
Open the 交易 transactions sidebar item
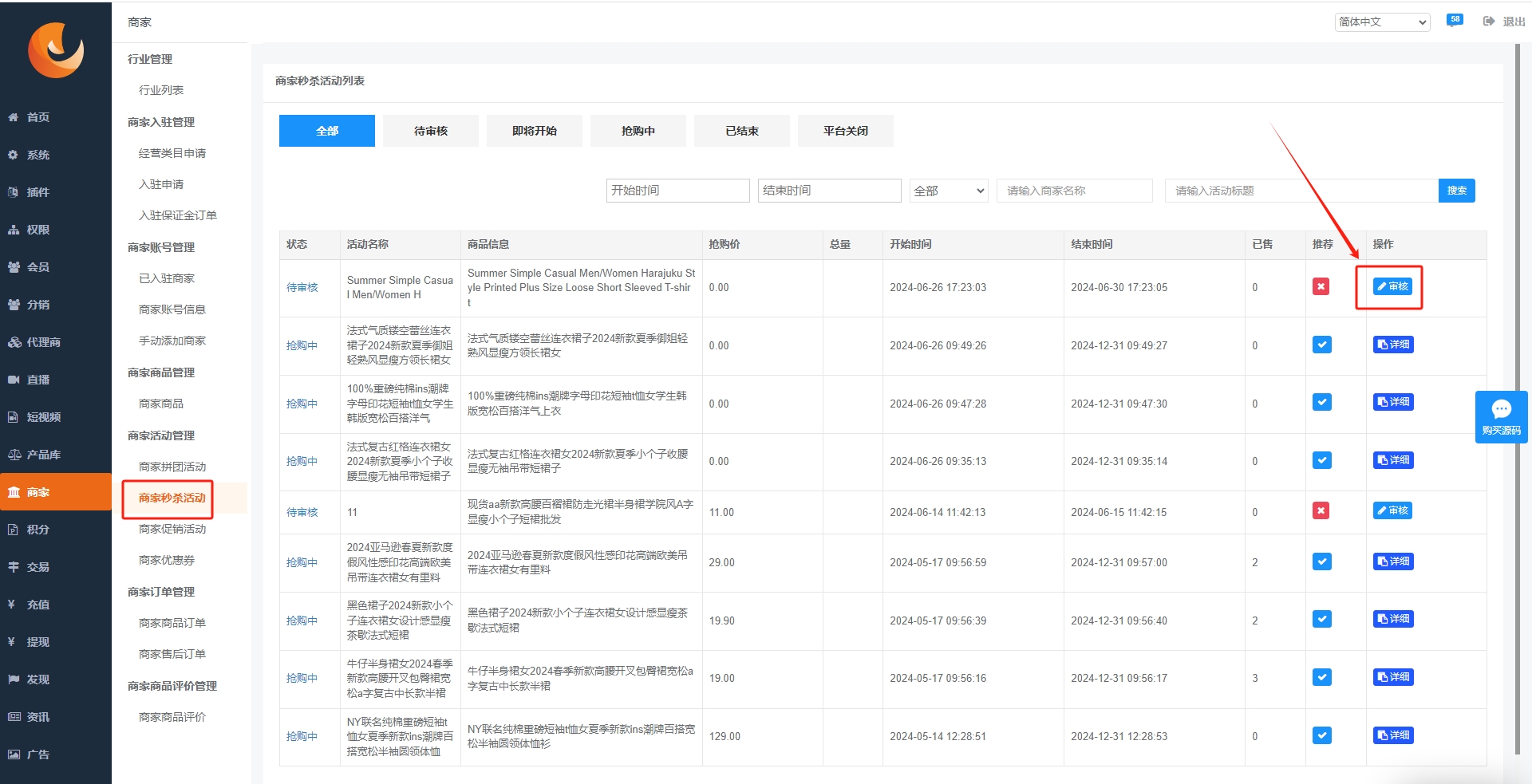coord(56,567)
